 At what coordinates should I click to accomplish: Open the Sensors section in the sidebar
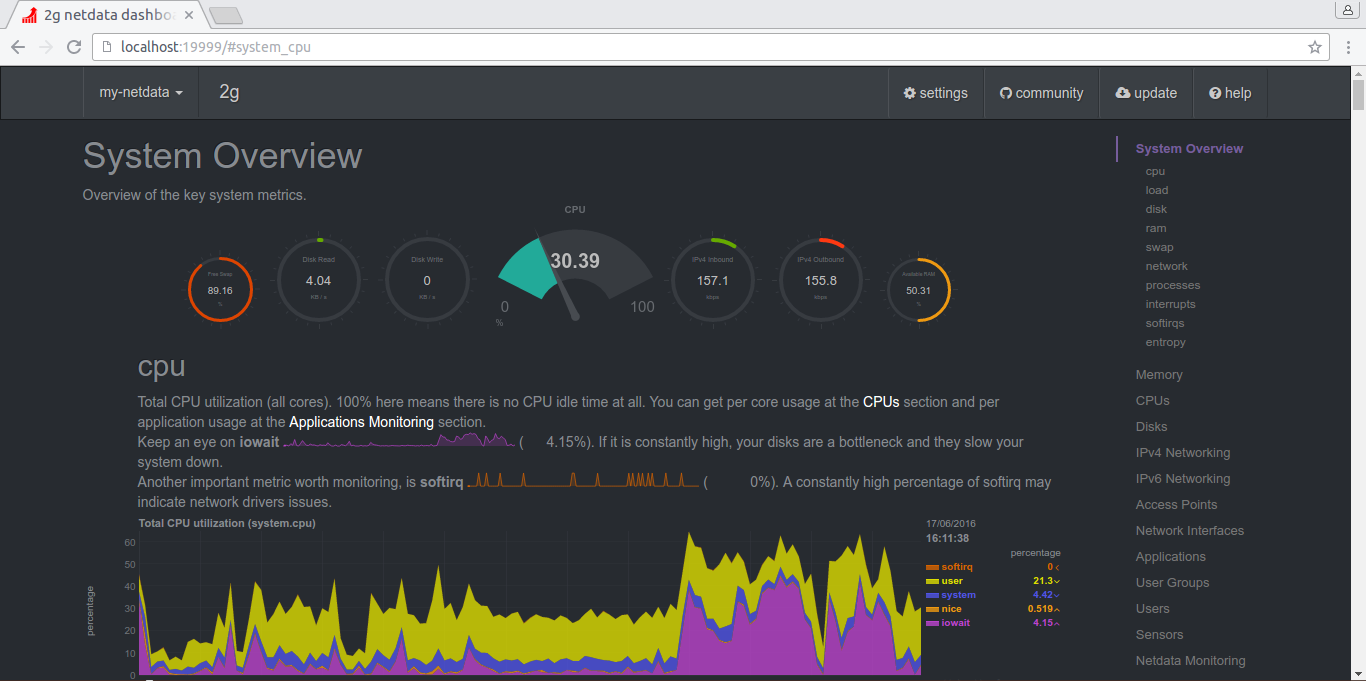[x=1160, y=635]
